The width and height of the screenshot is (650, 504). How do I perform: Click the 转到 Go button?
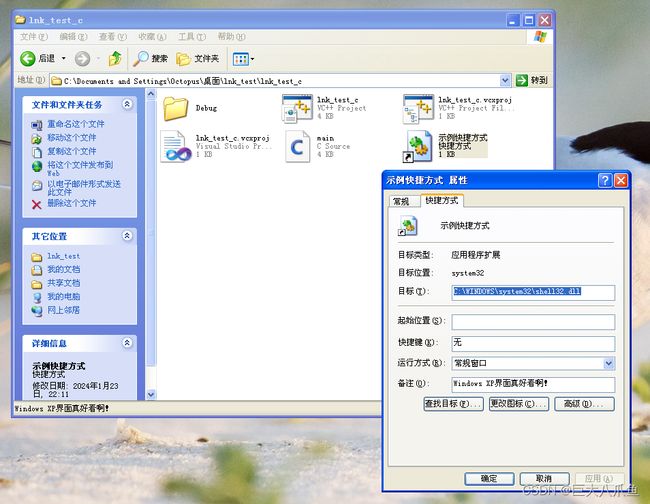(532, 80)
